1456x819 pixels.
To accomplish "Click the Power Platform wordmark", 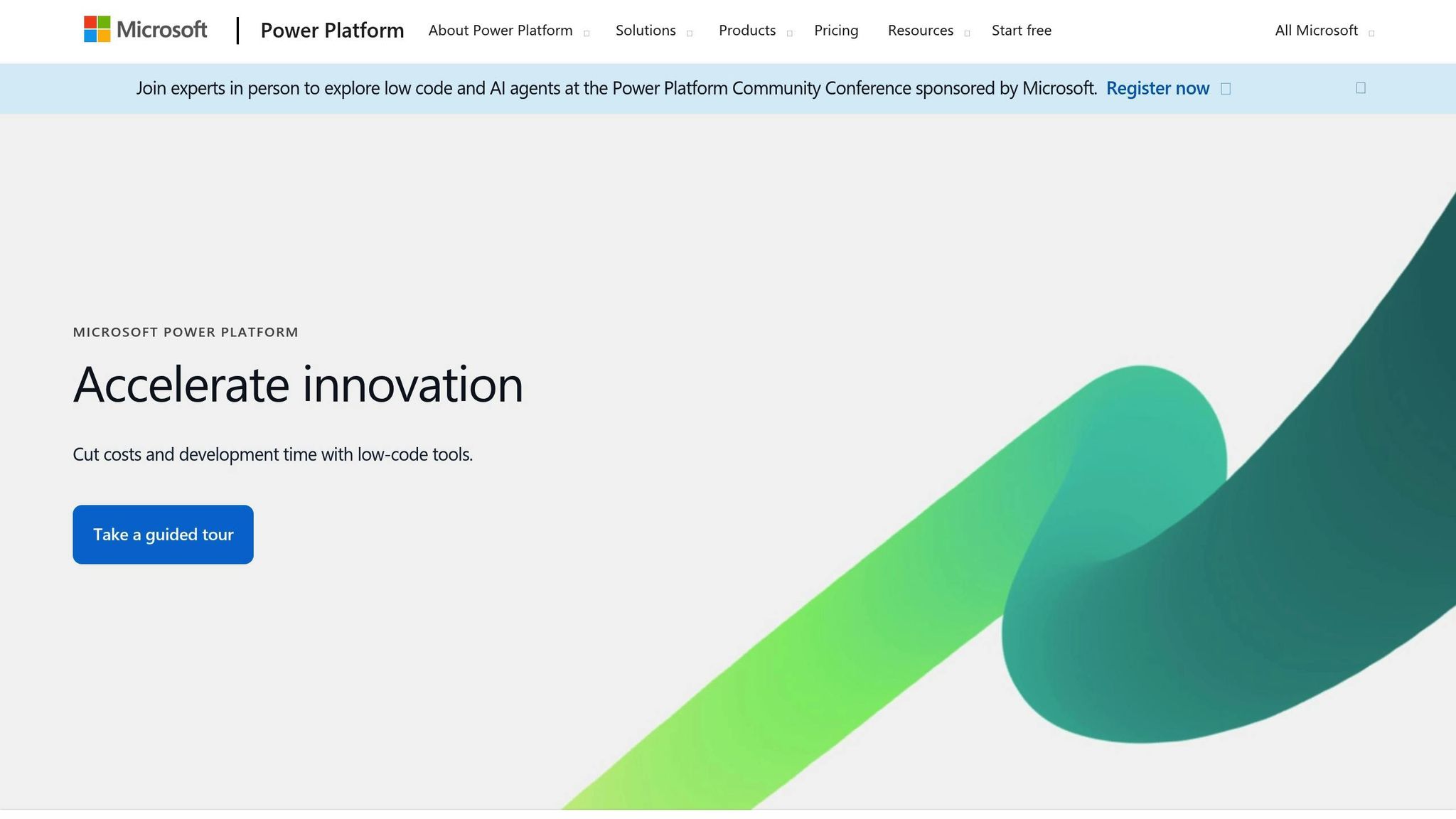I will 332,31.
